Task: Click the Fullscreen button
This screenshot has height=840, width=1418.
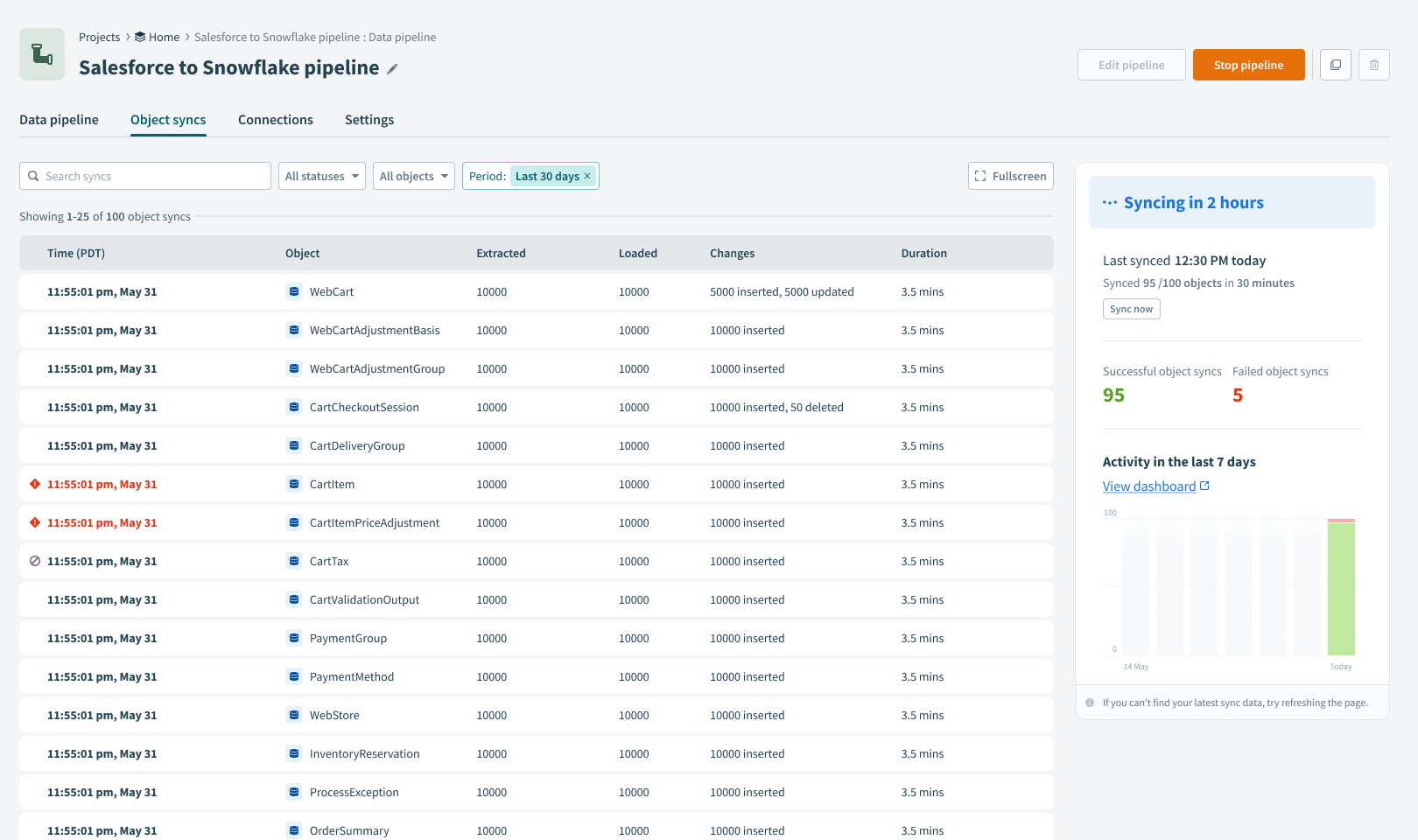Action: pyautogui.click(x=1011, y=176)
